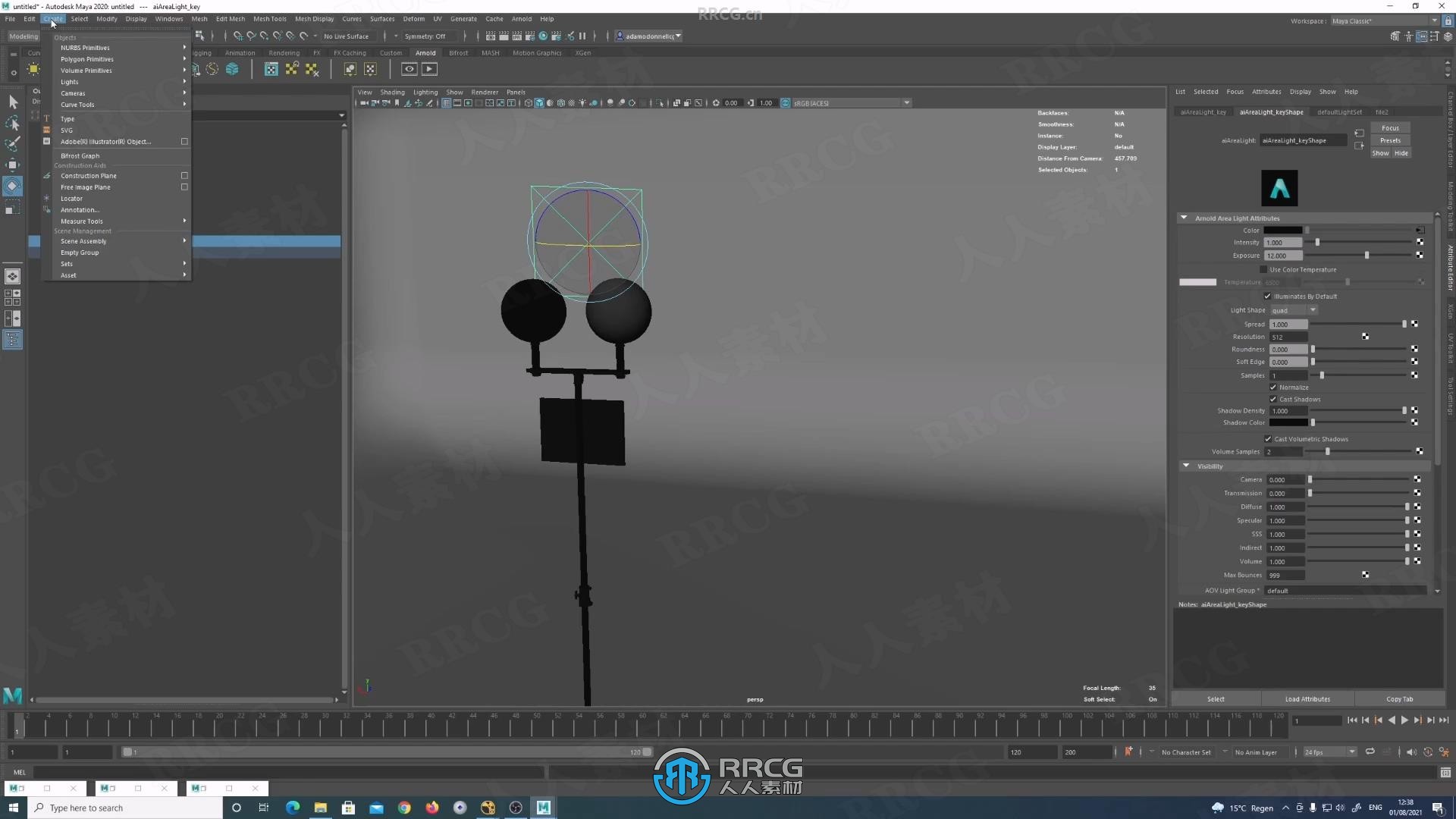The image size is (1456, 819).
Task: Open the Modeling menu set dropdown
Action: pyautogui.click(x=24, y=36)
